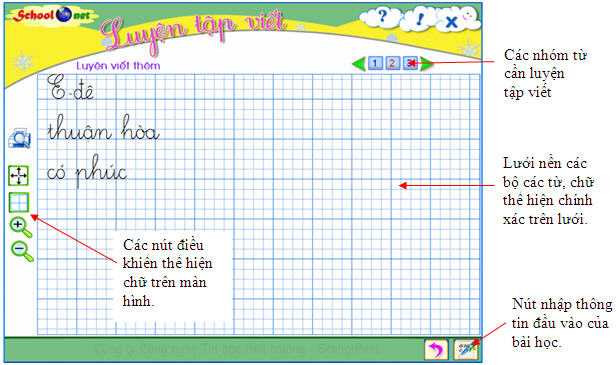This screenshot has width=616, height=365.
Task: Click the Schoolnet logo
Action: (52, 15)
